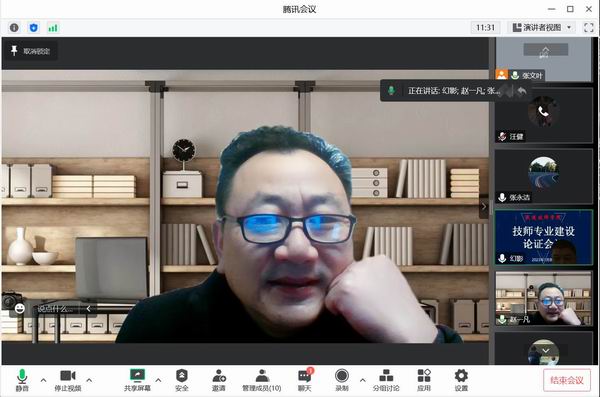
Task: Click the 结束会议 end meeting button
Action: point(567,380)
